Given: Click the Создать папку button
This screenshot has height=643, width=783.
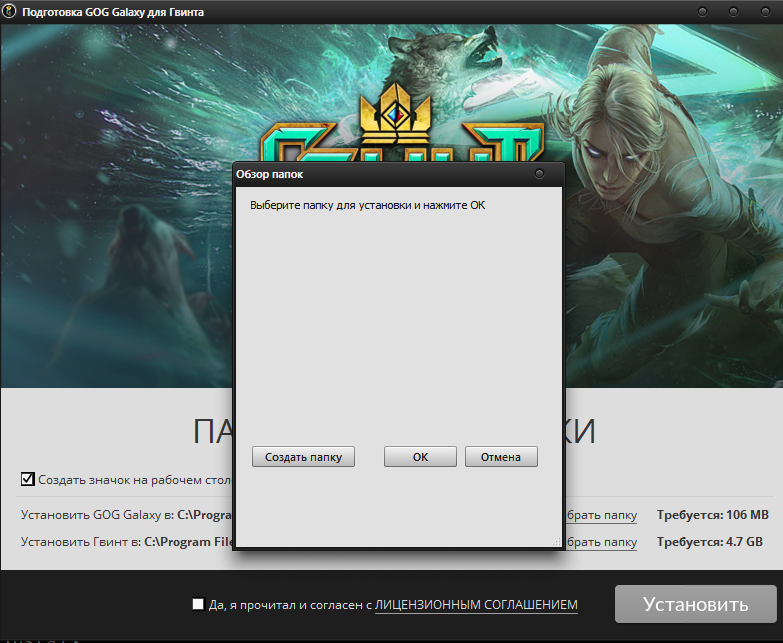Looking at the screenshot, I should tap(303, 457).
